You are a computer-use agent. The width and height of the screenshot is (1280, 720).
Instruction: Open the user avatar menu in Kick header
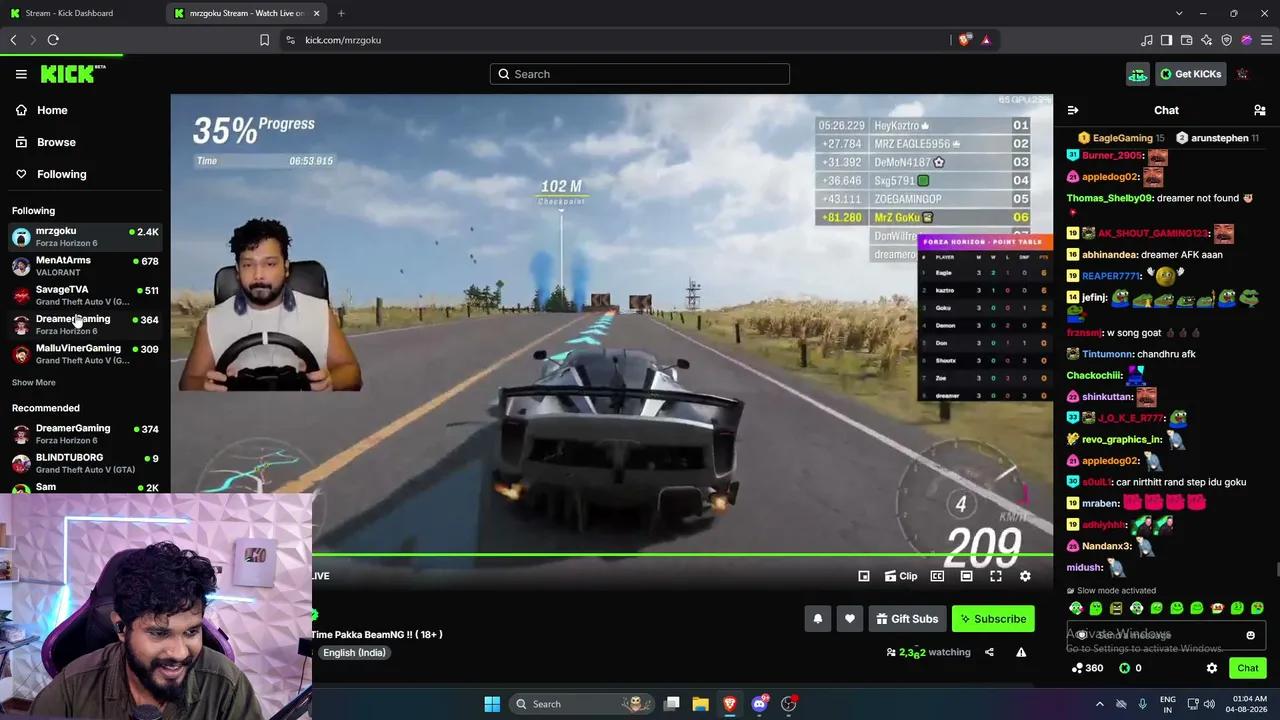click(x=1243, y=74)
